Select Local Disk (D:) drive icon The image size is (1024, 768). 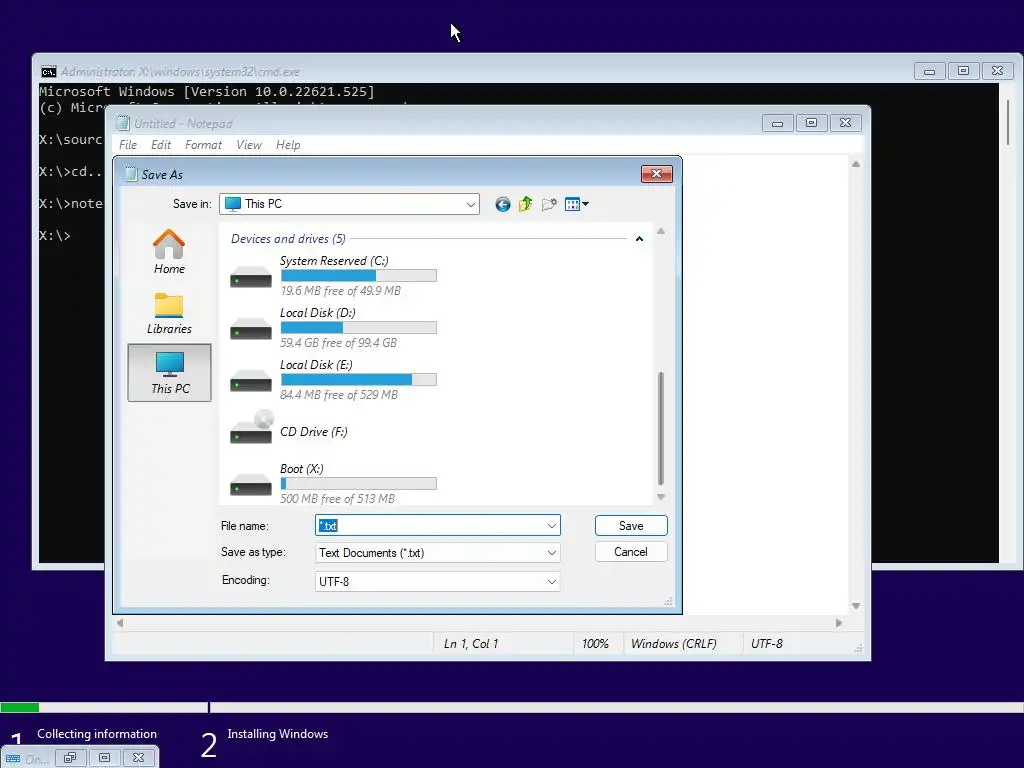251,329
